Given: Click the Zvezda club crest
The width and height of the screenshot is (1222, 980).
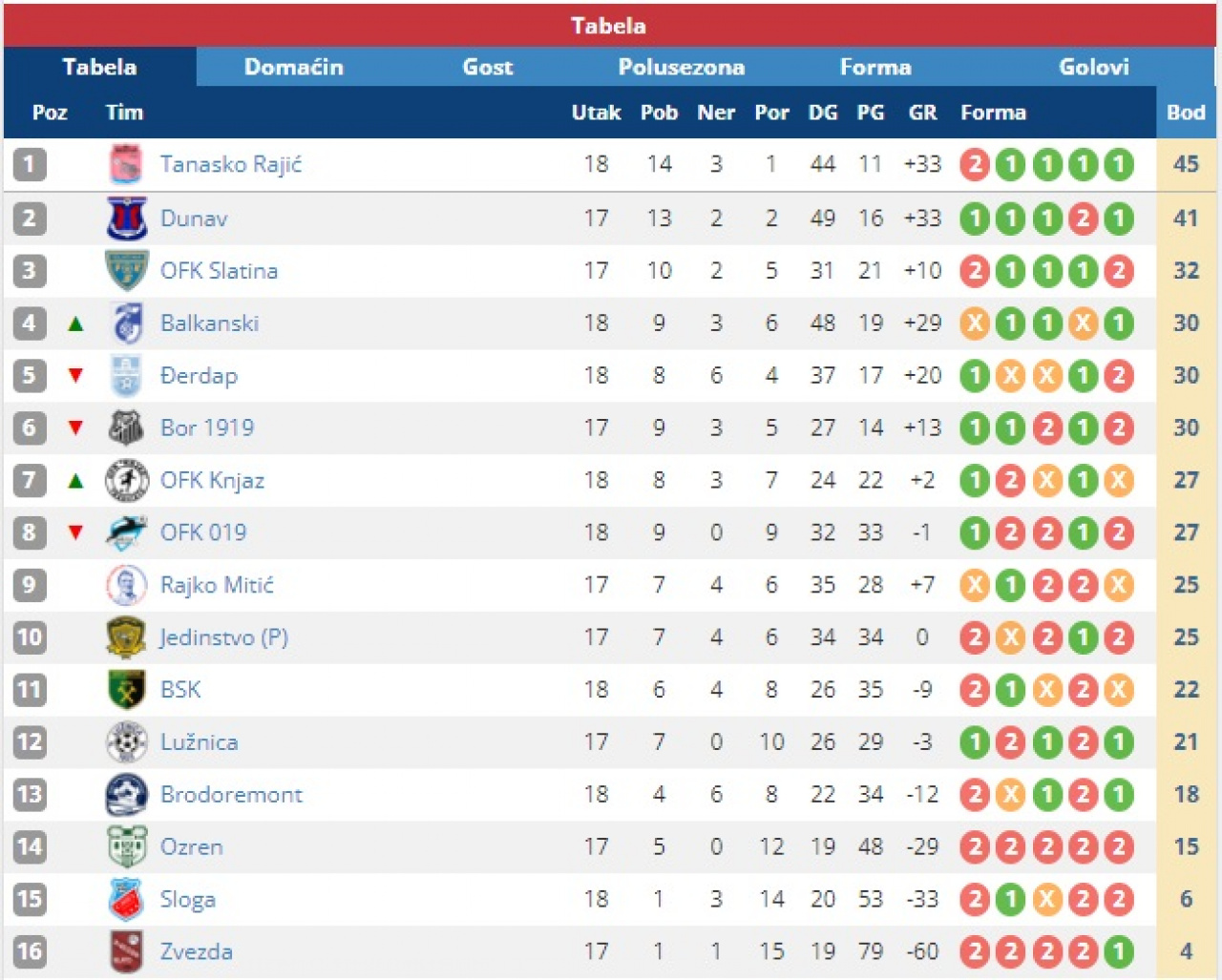Looking at the screenshot, I should (x=126, y=951).
